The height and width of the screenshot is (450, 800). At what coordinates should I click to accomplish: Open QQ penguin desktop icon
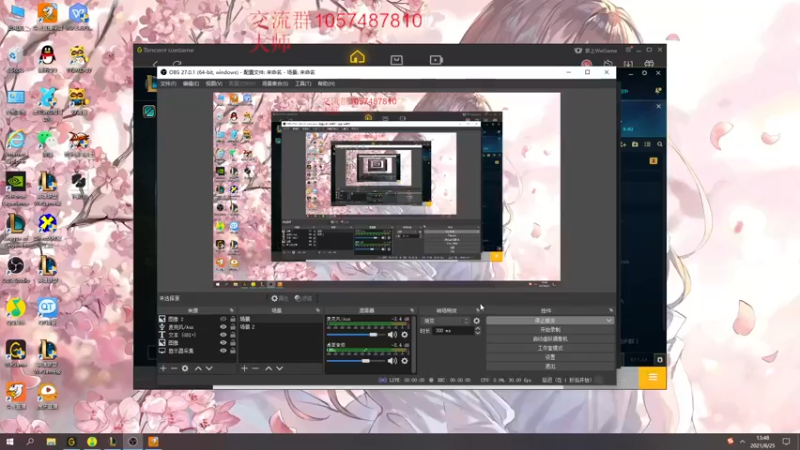click(x=47, y=59)
